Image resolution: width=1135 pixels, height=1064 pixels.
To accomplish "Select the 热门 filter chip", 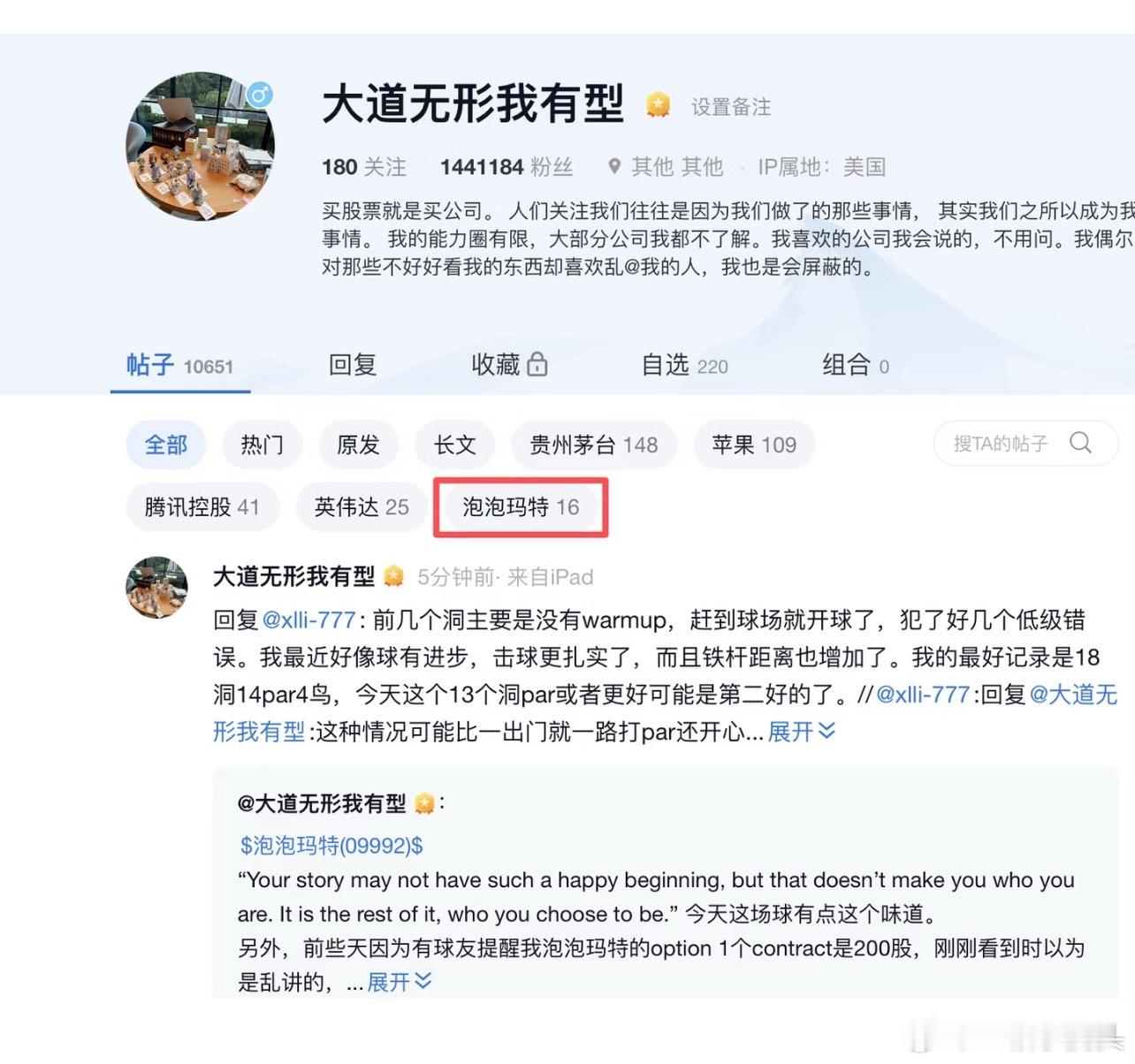I will click(x=263, y=445).
